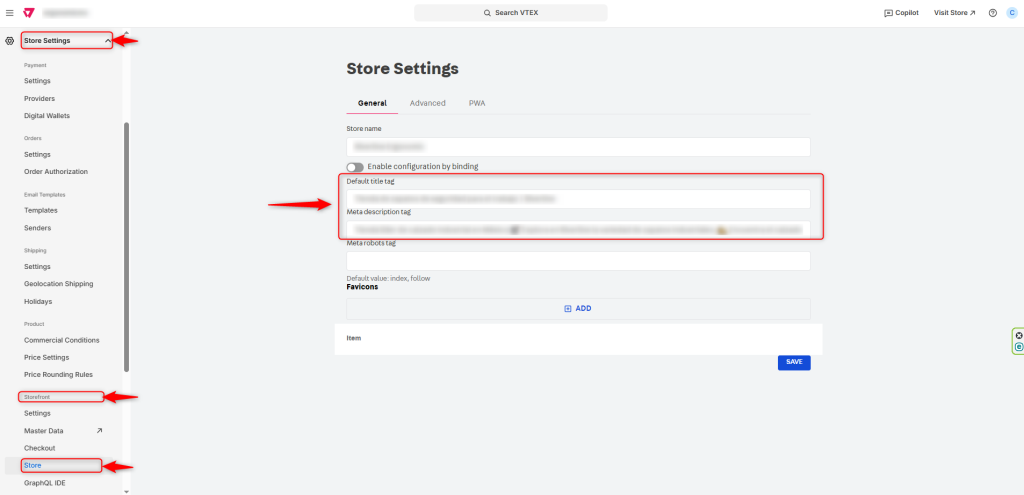Click the VTEX logo
The image size is (1024, 495).
28,13
